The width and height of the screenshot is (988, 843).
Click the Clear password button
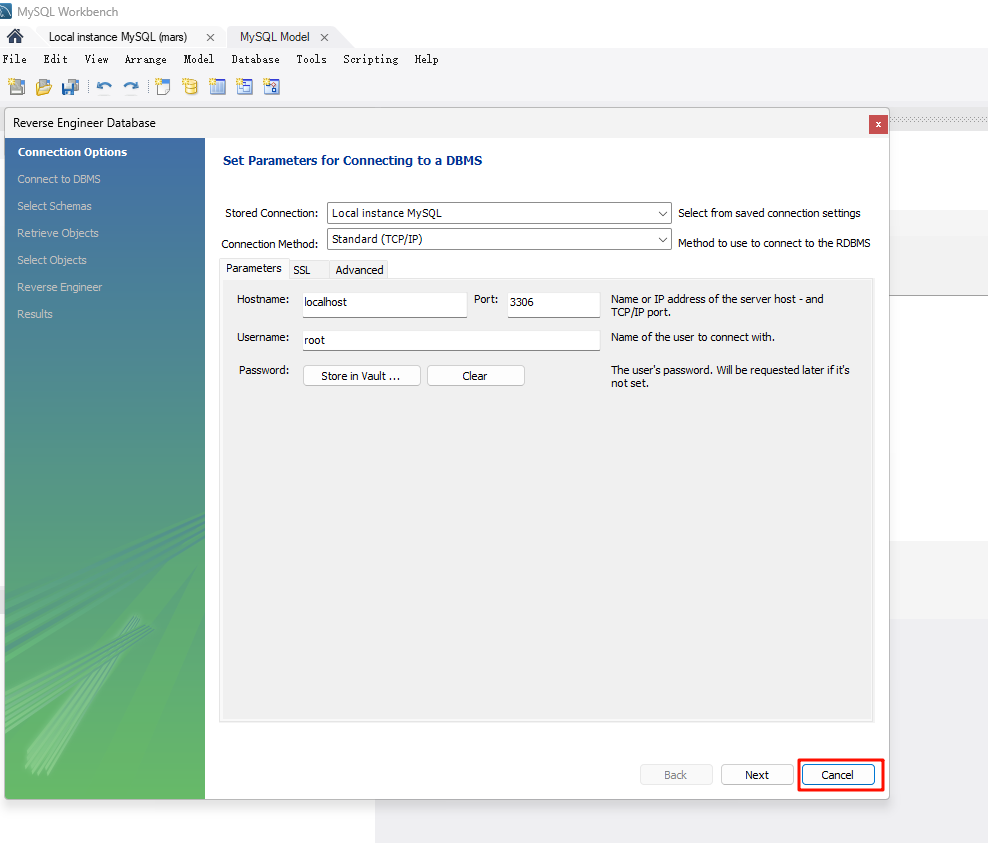475,376
